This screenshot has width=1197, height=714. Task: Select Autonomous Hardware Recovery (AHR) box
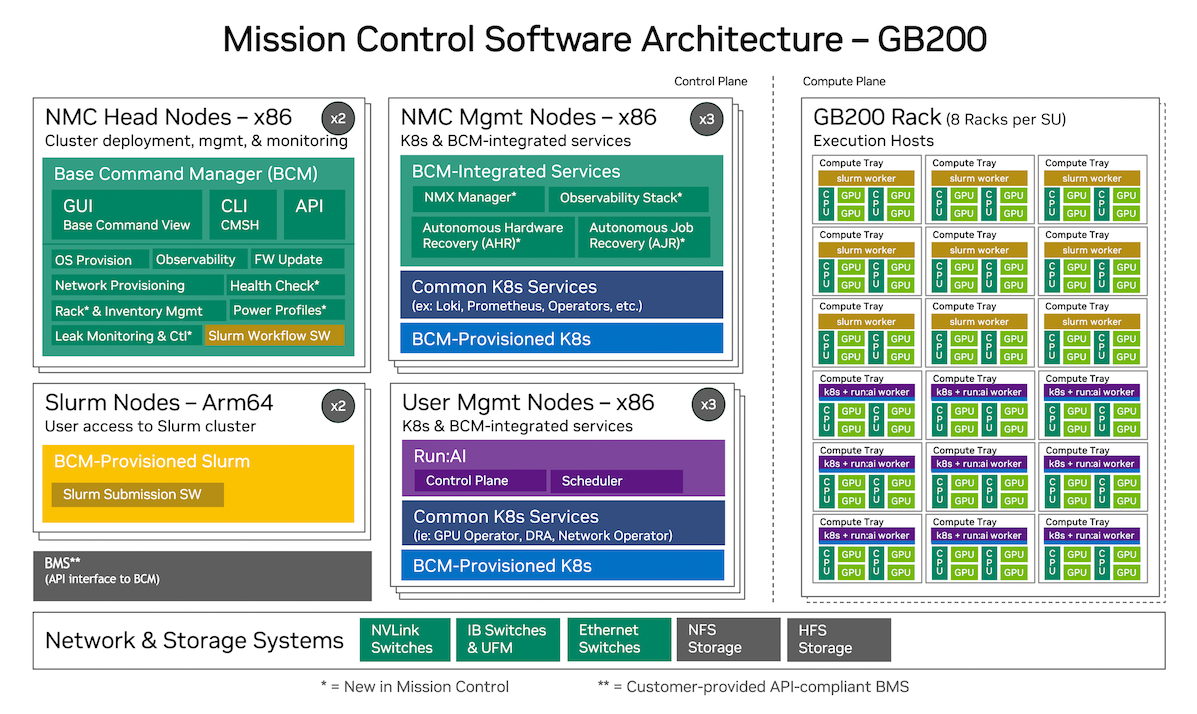[x=492, y=236]
